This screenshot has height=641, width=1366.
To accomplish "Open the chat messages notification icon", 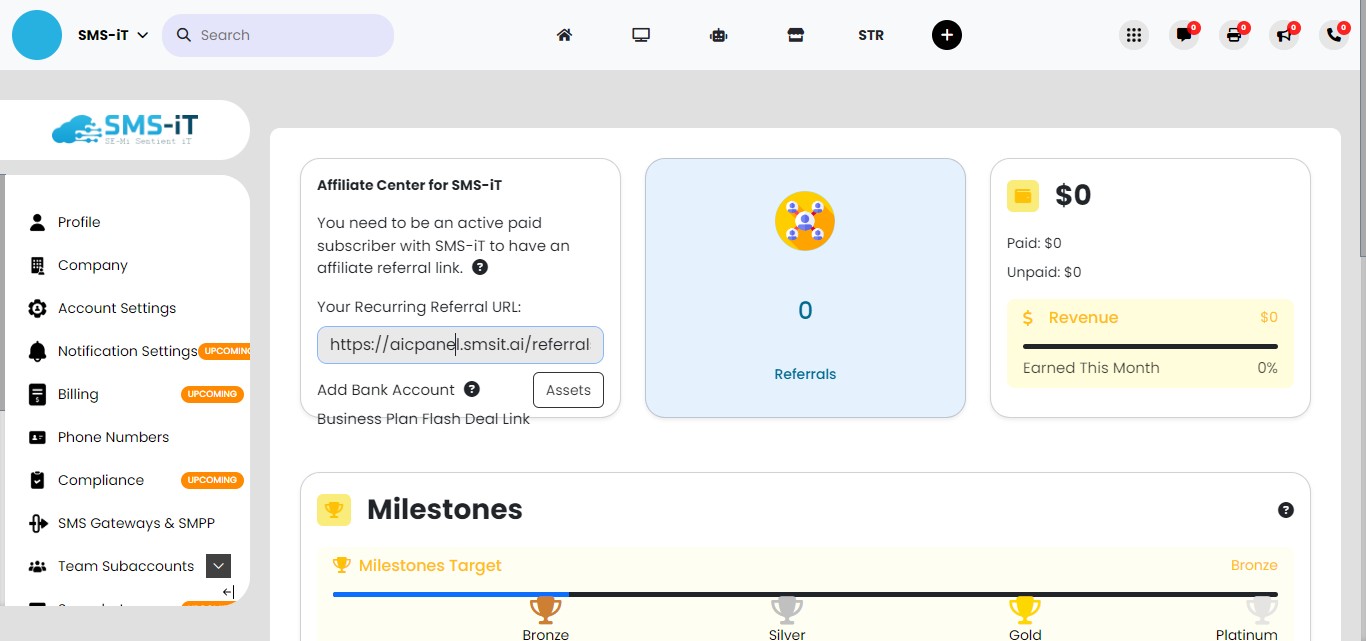I will [1184, 35].
